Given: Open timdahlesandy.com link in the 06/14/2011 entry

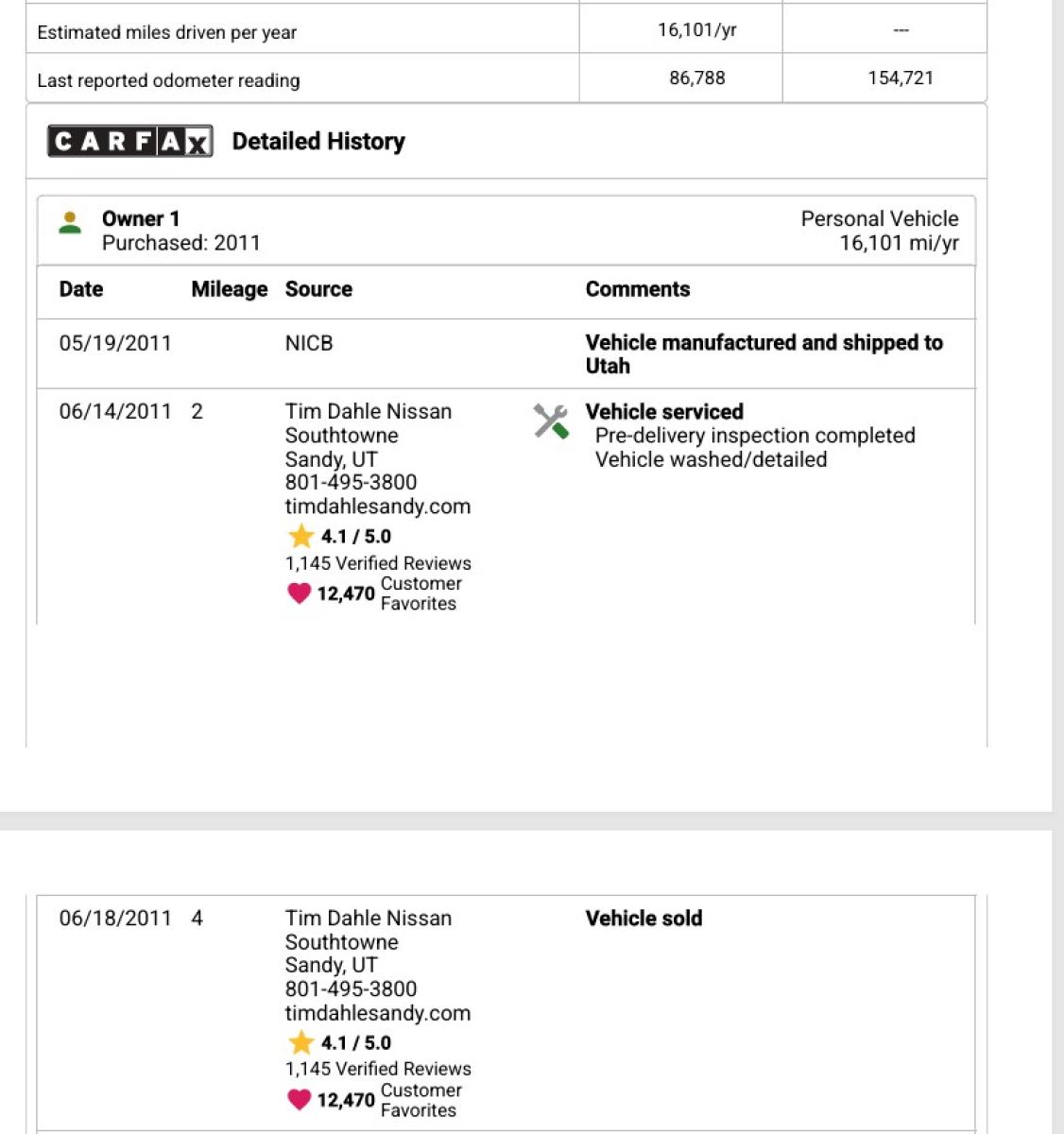Looking at the screenshot, I should point(377,507).
